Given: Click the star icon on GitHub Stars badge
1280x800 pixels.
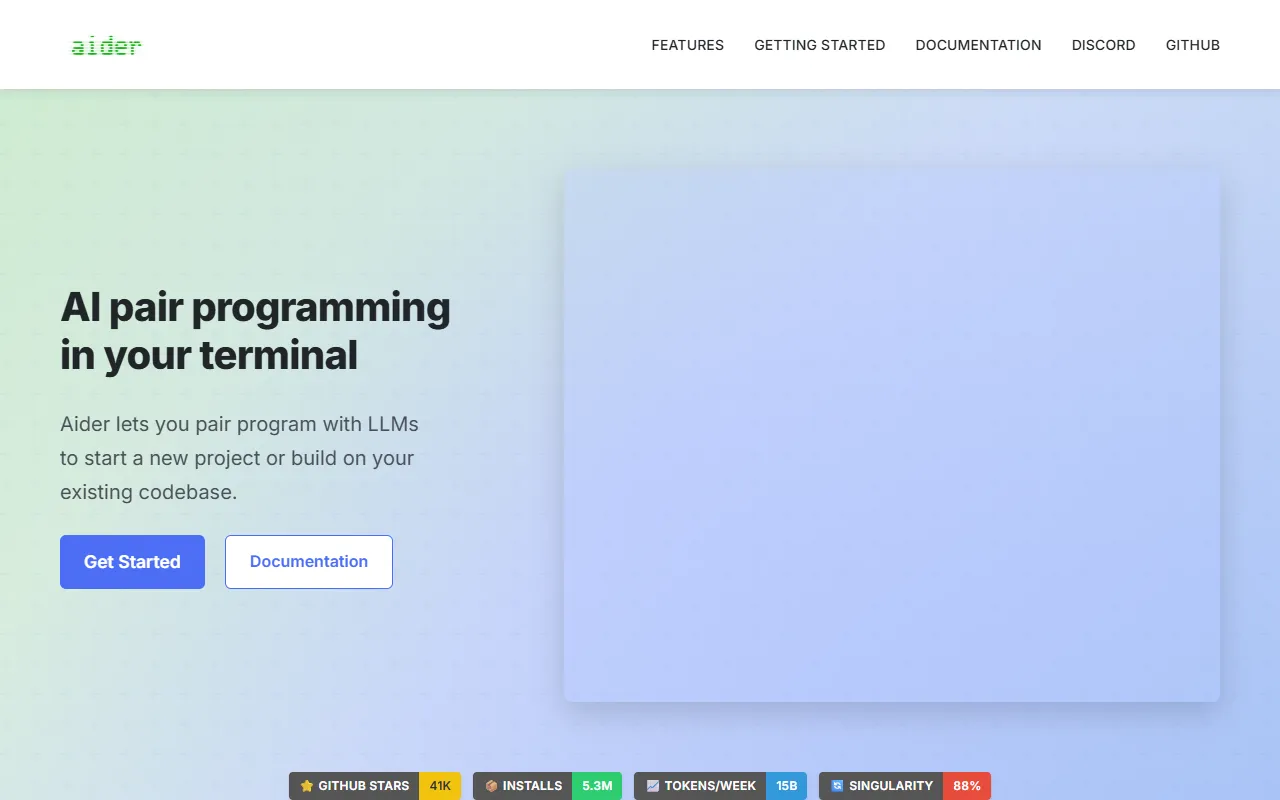Looking at the screenshot, I should pos(307,786).
